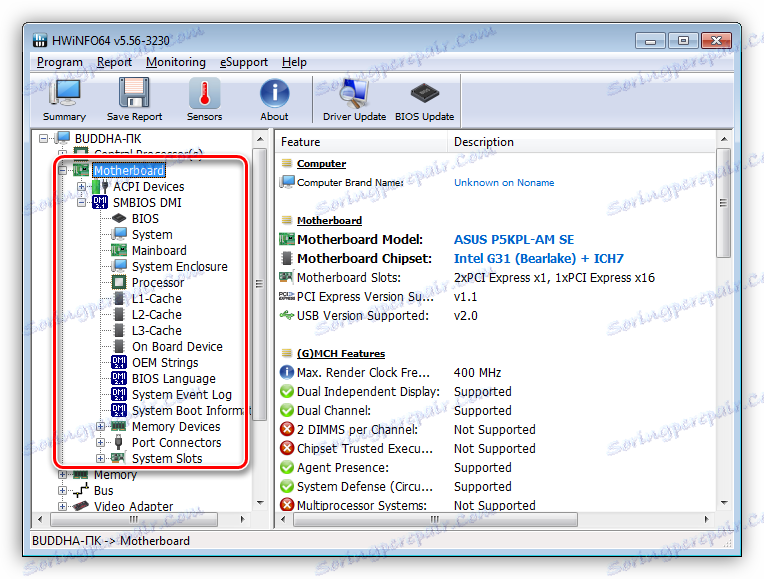Open the Report menu

point(114,62)
